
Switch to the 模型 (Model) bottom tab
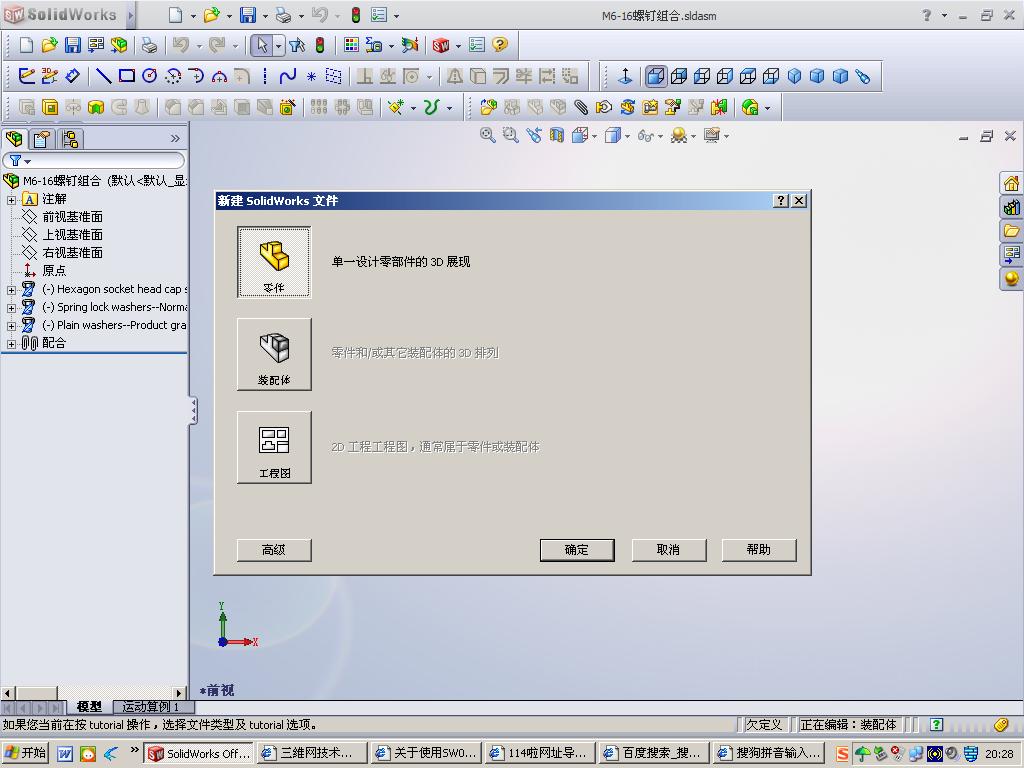click(x=89, y=707)
